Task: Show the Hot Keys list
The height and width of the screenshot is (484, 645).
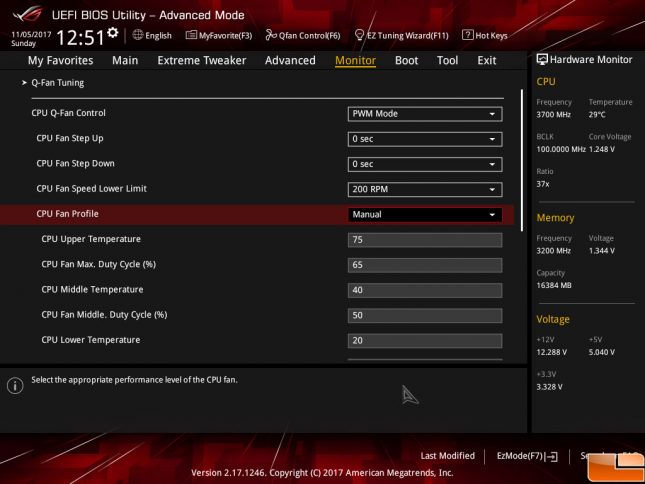Action: coord(485,35)
